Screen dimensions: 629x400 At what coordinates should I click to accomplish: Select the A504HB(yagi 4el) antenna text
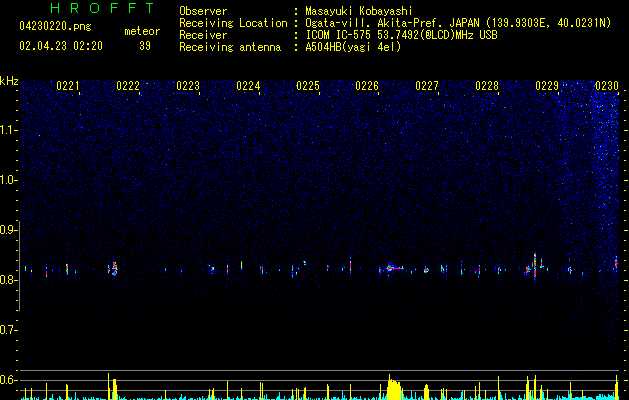coord(353,47)
